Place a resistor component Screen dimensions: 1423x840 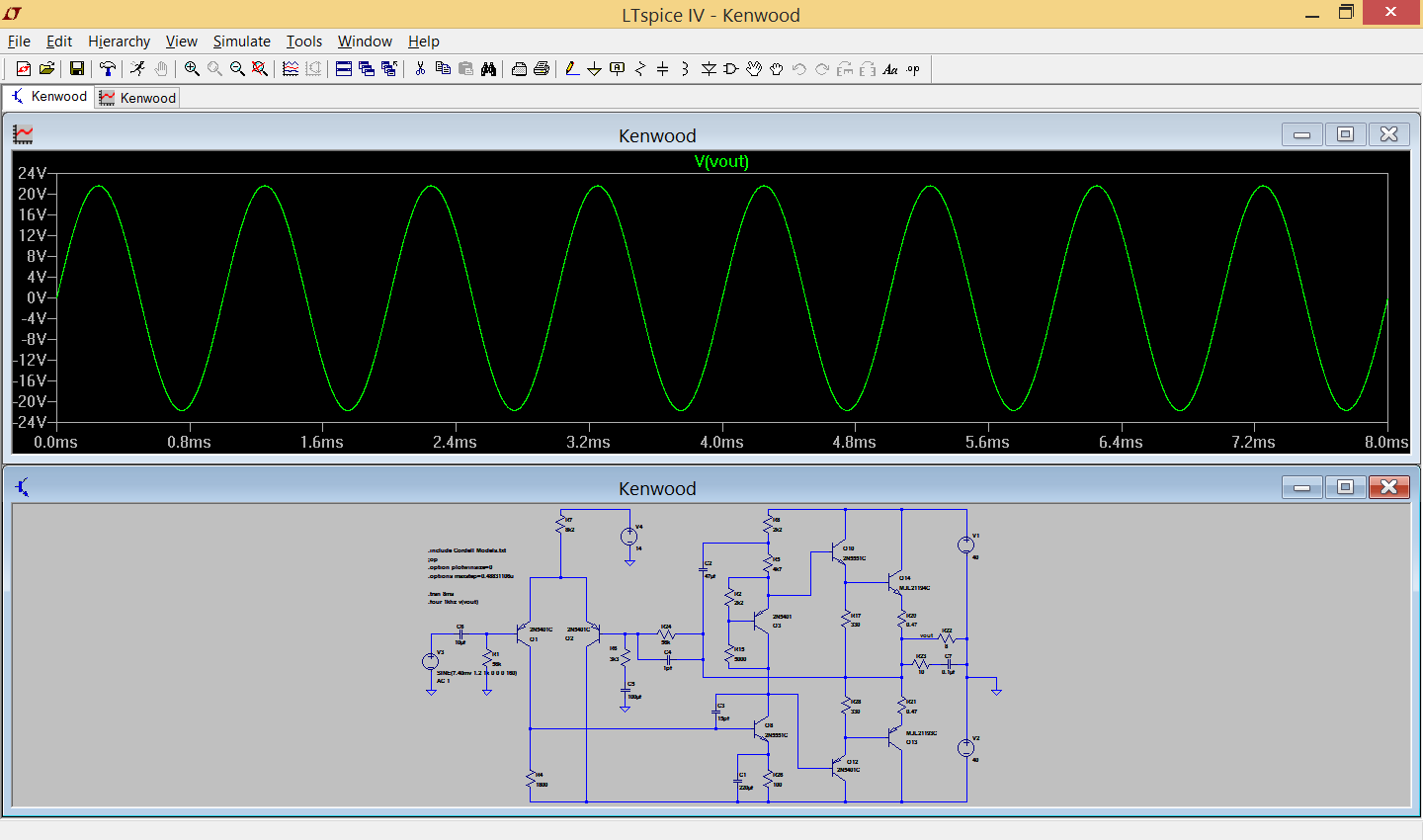[x=640, y=69]
